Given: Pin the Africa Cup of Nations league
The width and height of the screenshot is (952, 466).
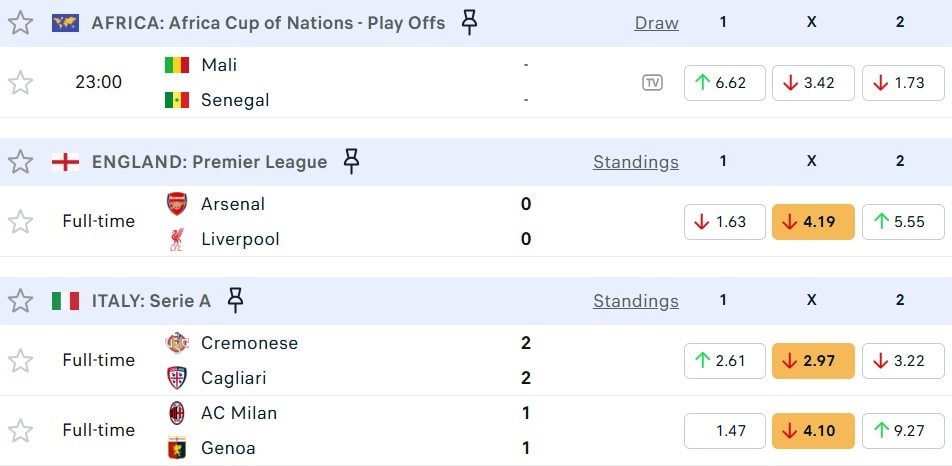Looking at the screenshot, I should click(x=469, y=22).
